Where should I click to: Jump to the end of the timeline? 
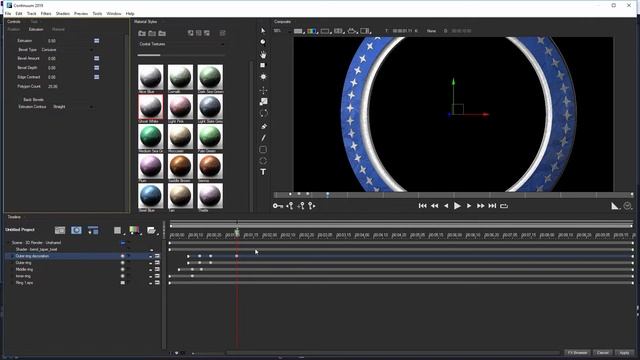click(x=492, y=206)
